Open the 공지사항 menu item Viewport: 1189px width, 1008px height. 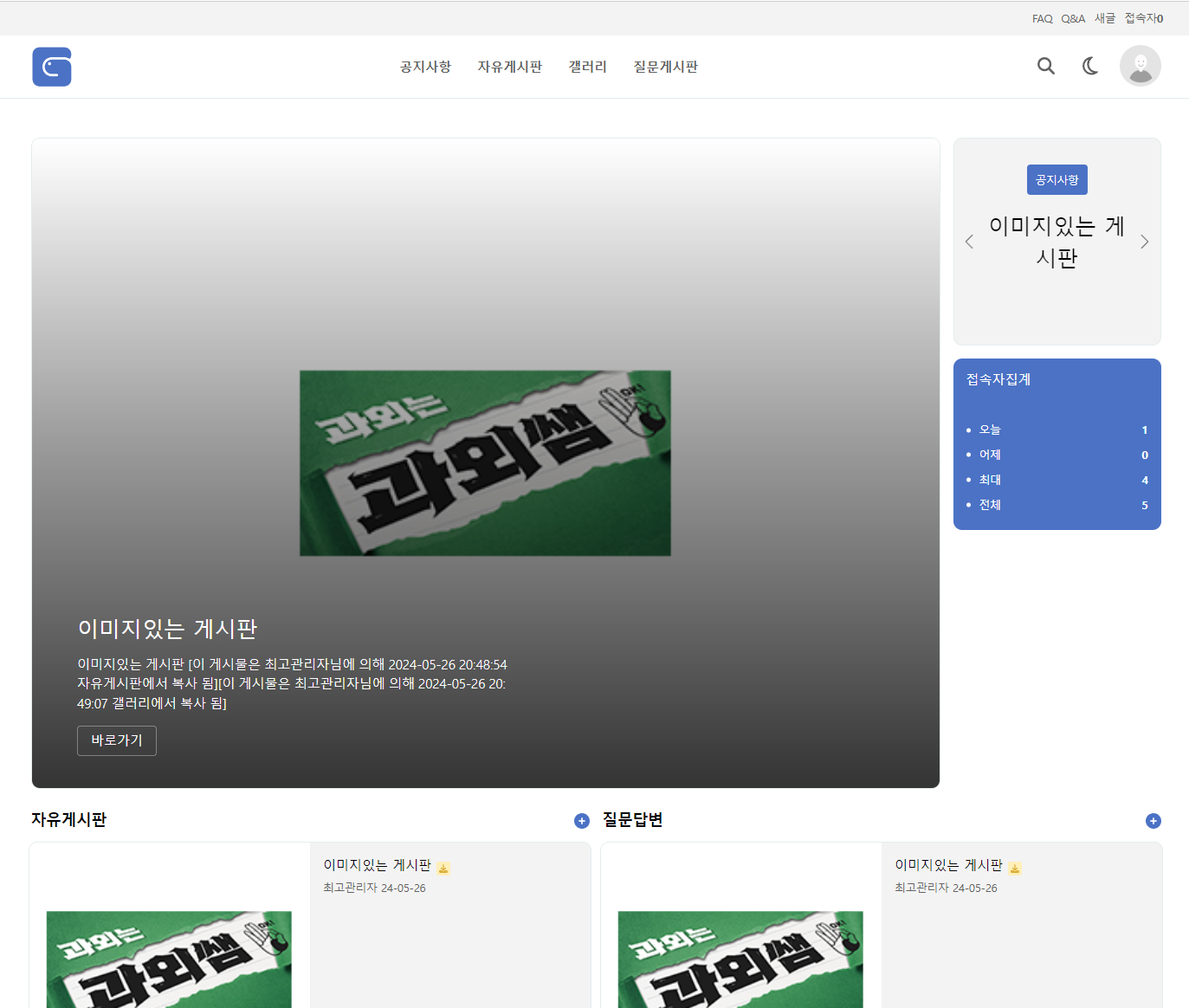tap(425, 67)
